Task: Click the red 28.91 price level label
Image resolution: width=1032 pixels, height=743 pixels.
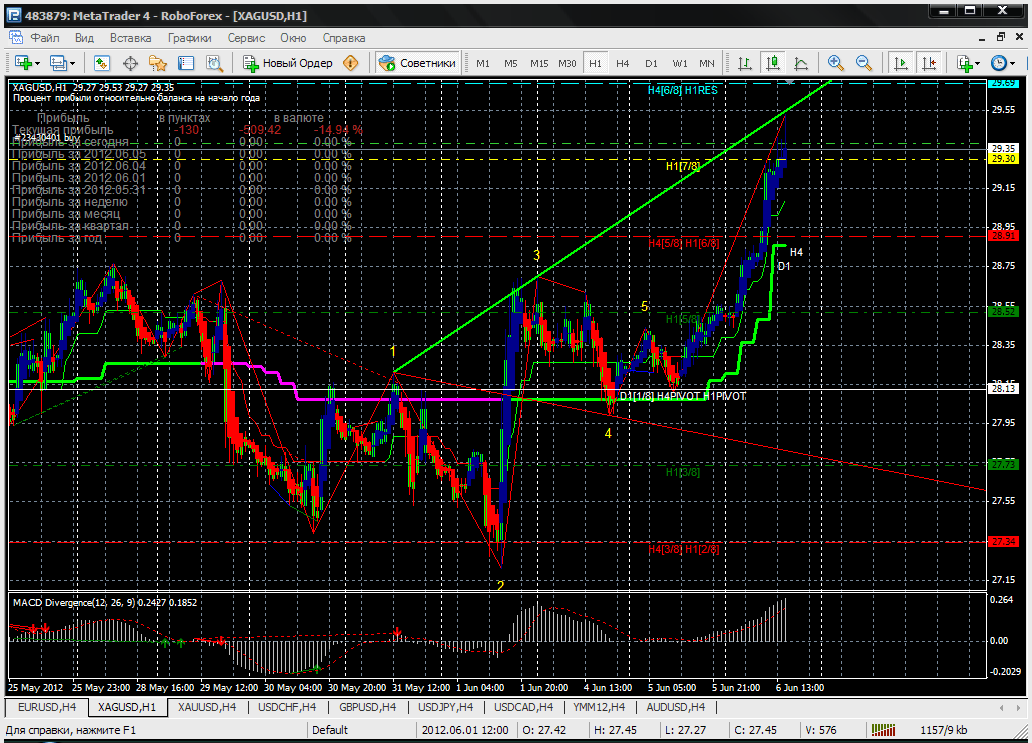Action: tap(1003, 236)
